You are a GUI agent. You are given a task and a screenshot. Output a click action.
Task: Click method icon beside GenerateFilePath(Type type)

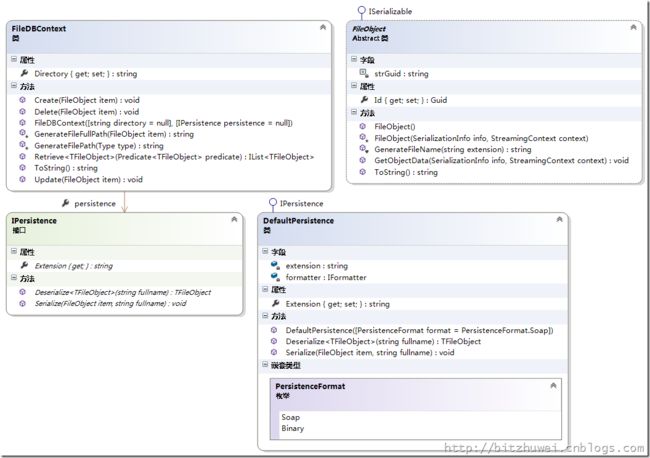click(24, 145)
